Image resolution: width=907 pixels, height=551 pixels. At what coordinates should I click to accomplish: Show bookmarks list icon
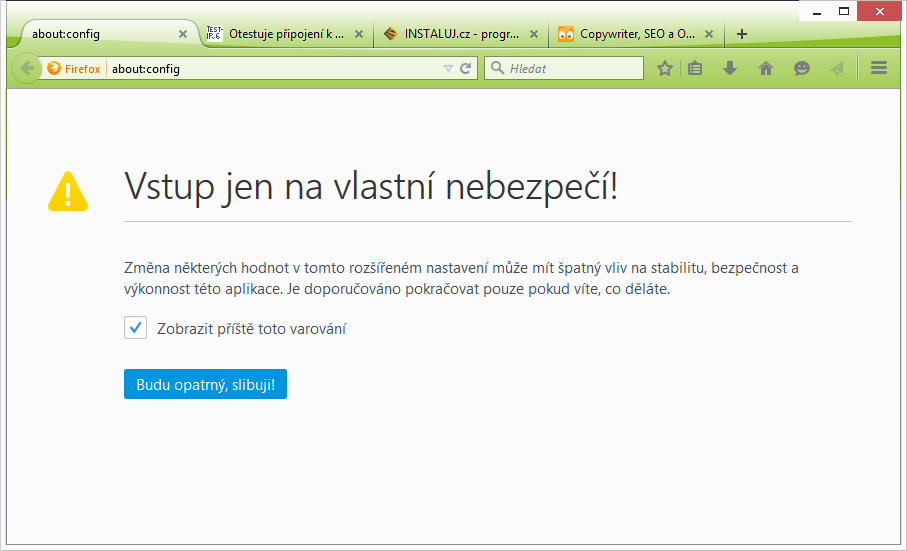tap(695, 68)
